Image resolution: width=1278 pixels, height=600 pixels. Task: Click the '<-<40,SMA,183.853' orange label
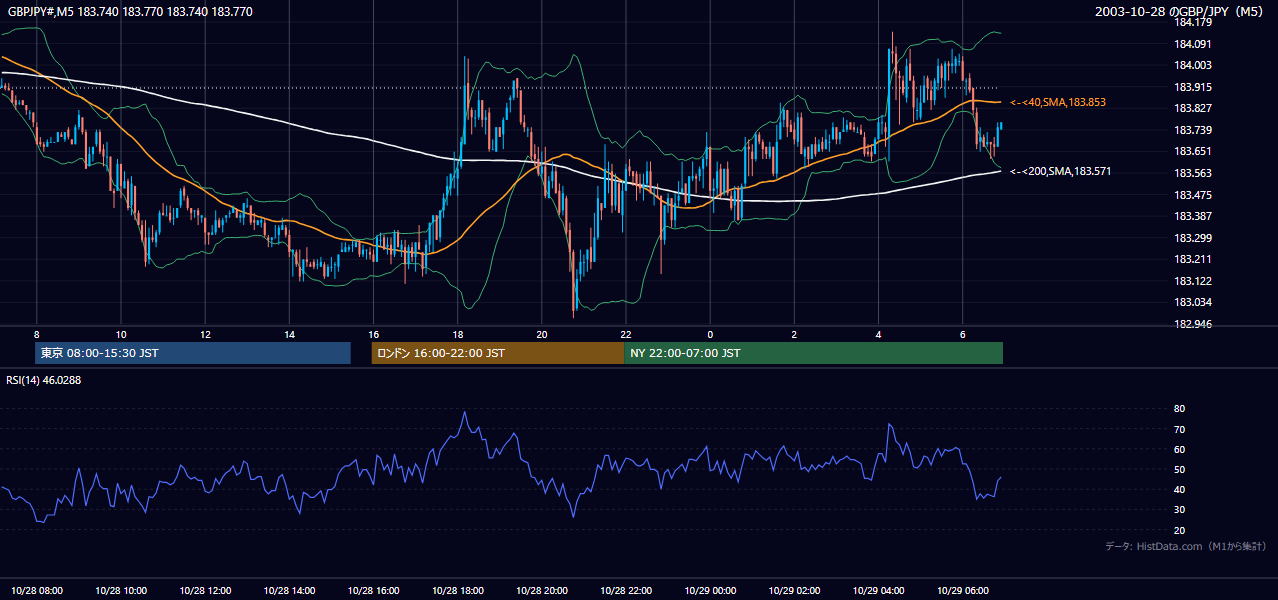[1058, 102]
